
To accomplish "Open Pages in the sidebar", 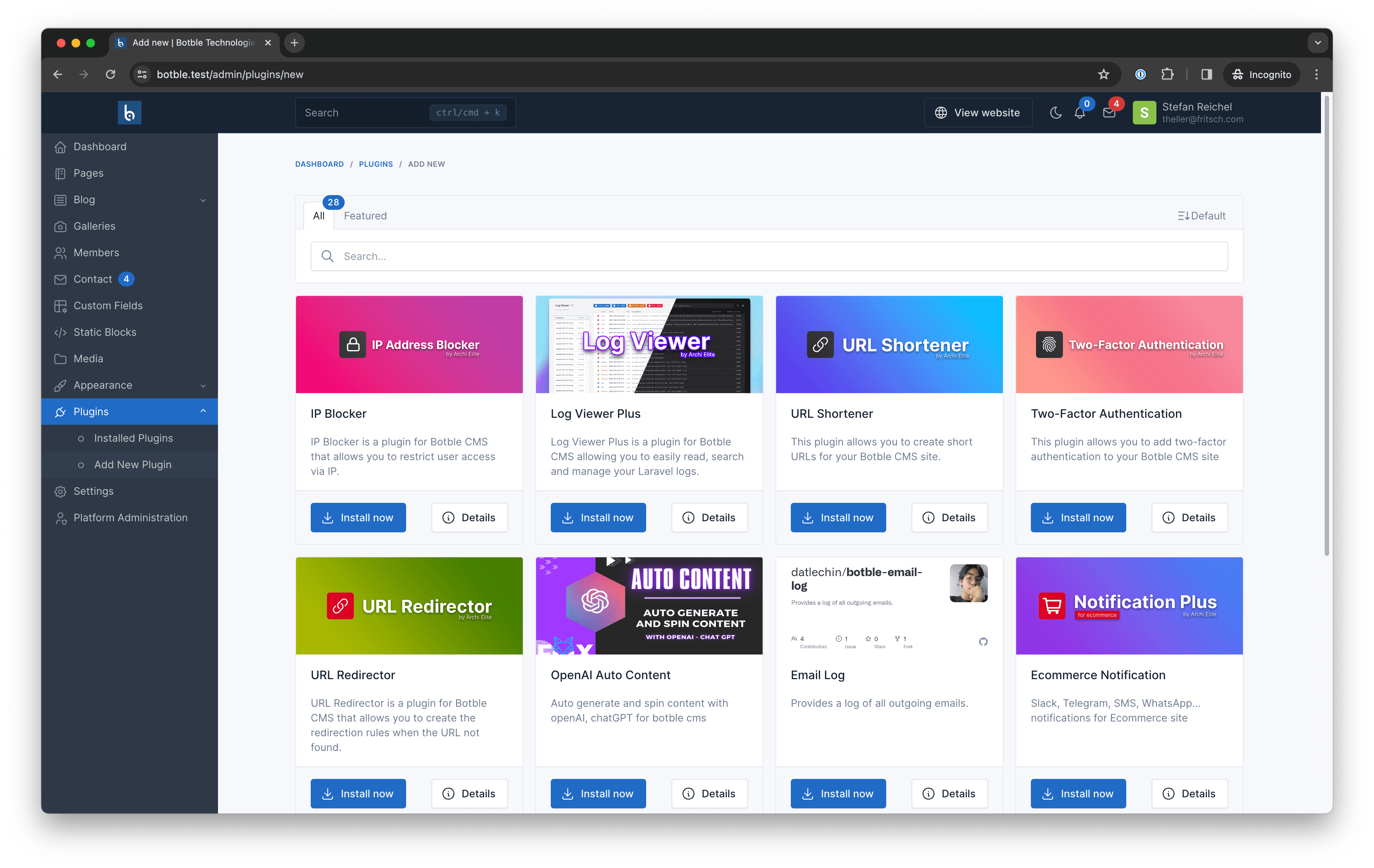I will click(x=130, y=173).
